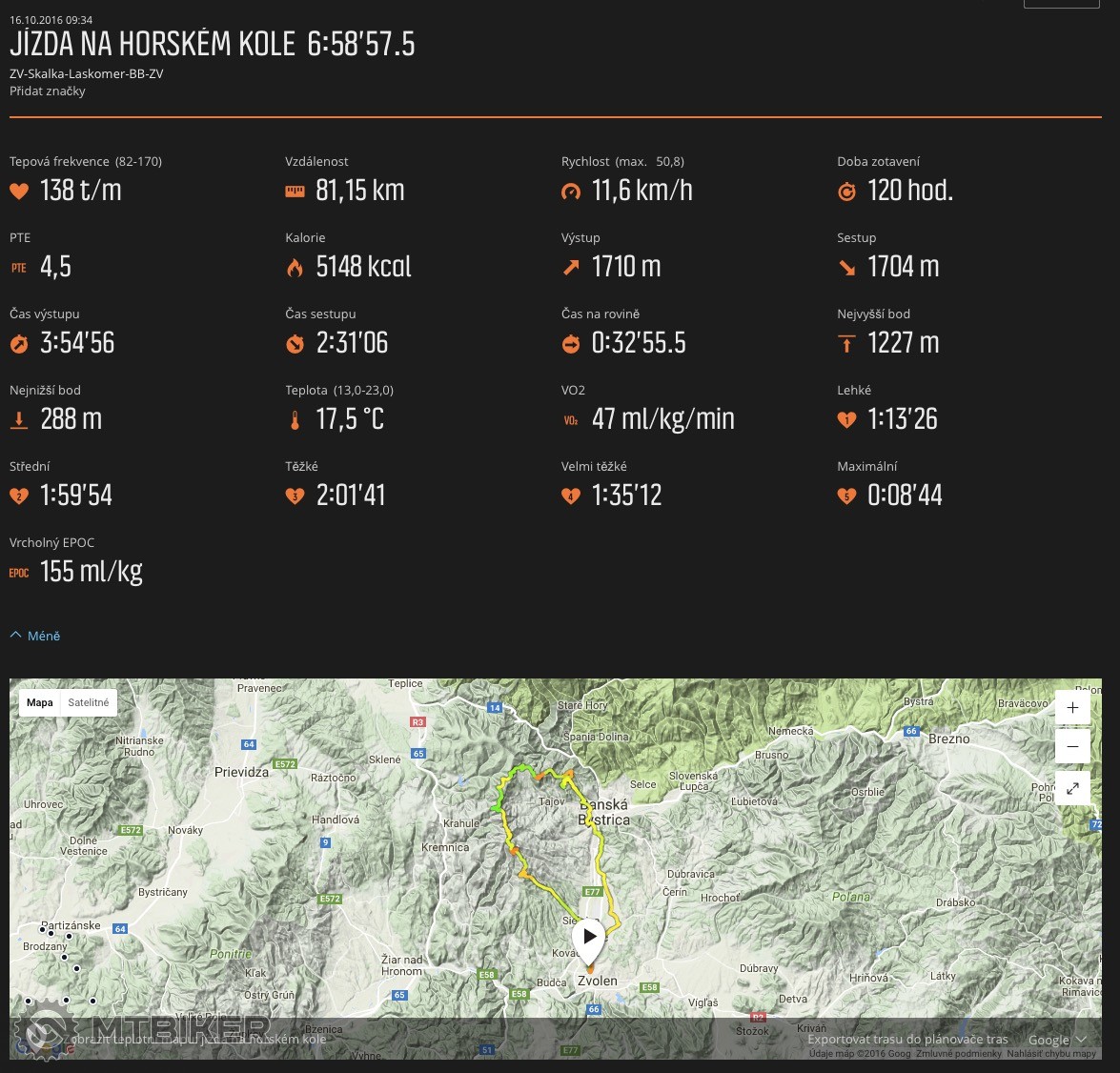Switch map to Mapa view

(40, 702)
